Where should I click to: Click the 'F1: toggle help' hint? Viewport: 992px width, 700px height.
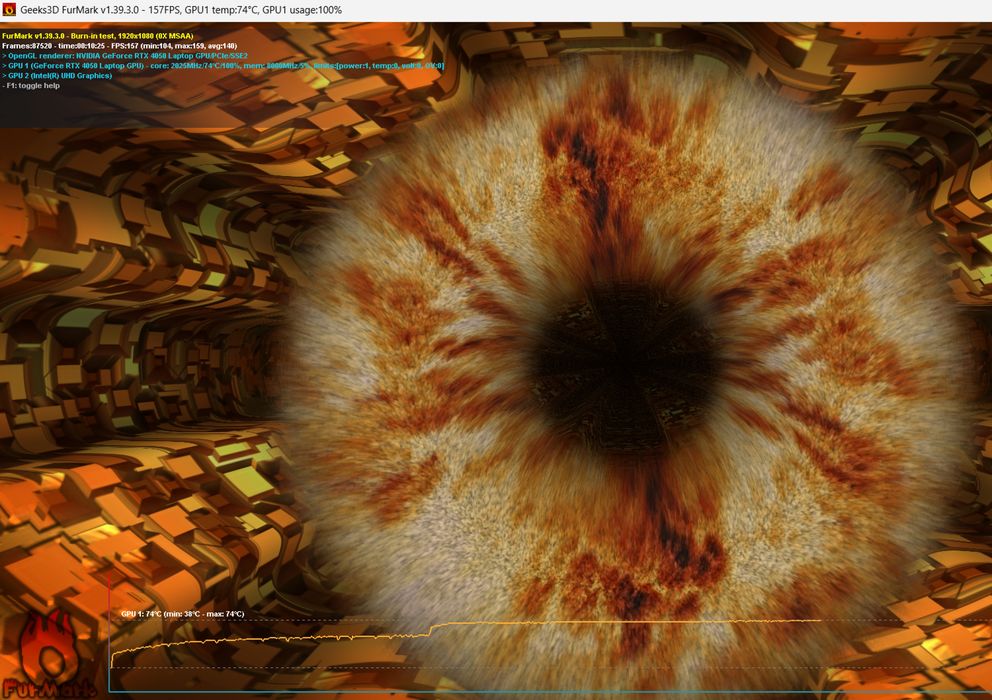pyautogui.click(x=31, y=85)
